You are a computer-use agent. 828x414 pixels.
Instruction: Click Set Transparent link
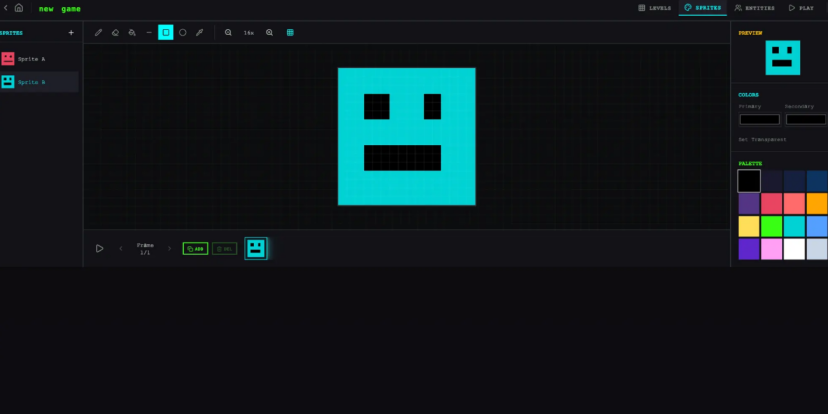pyautogui.click(x=762, y=139)
